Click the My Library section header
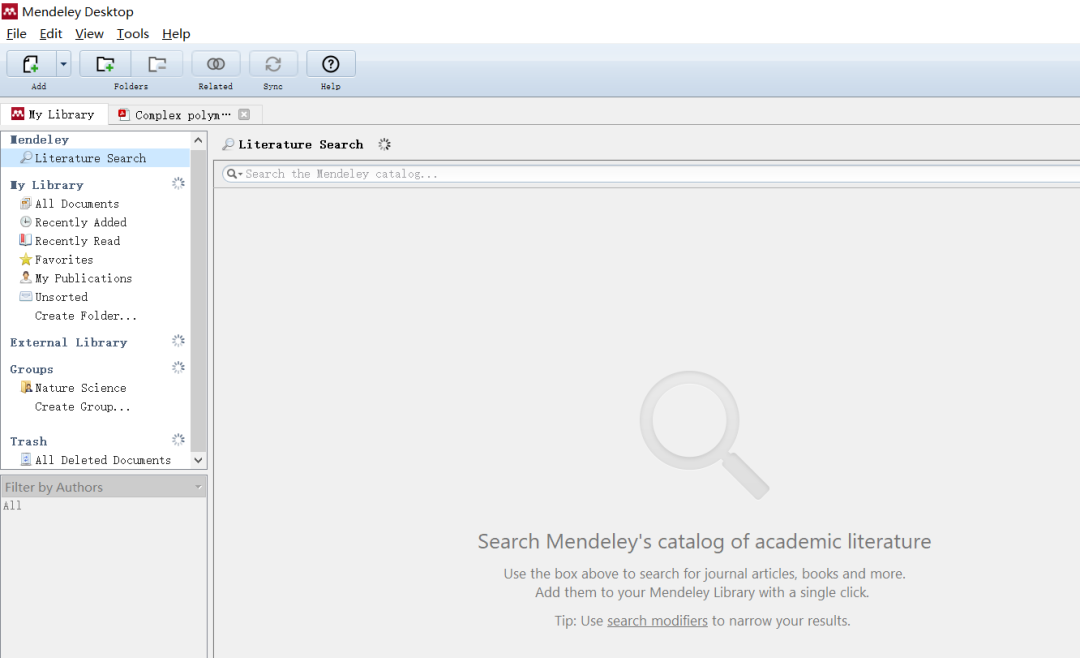1080x658 pixels. (x=47, y=185)
